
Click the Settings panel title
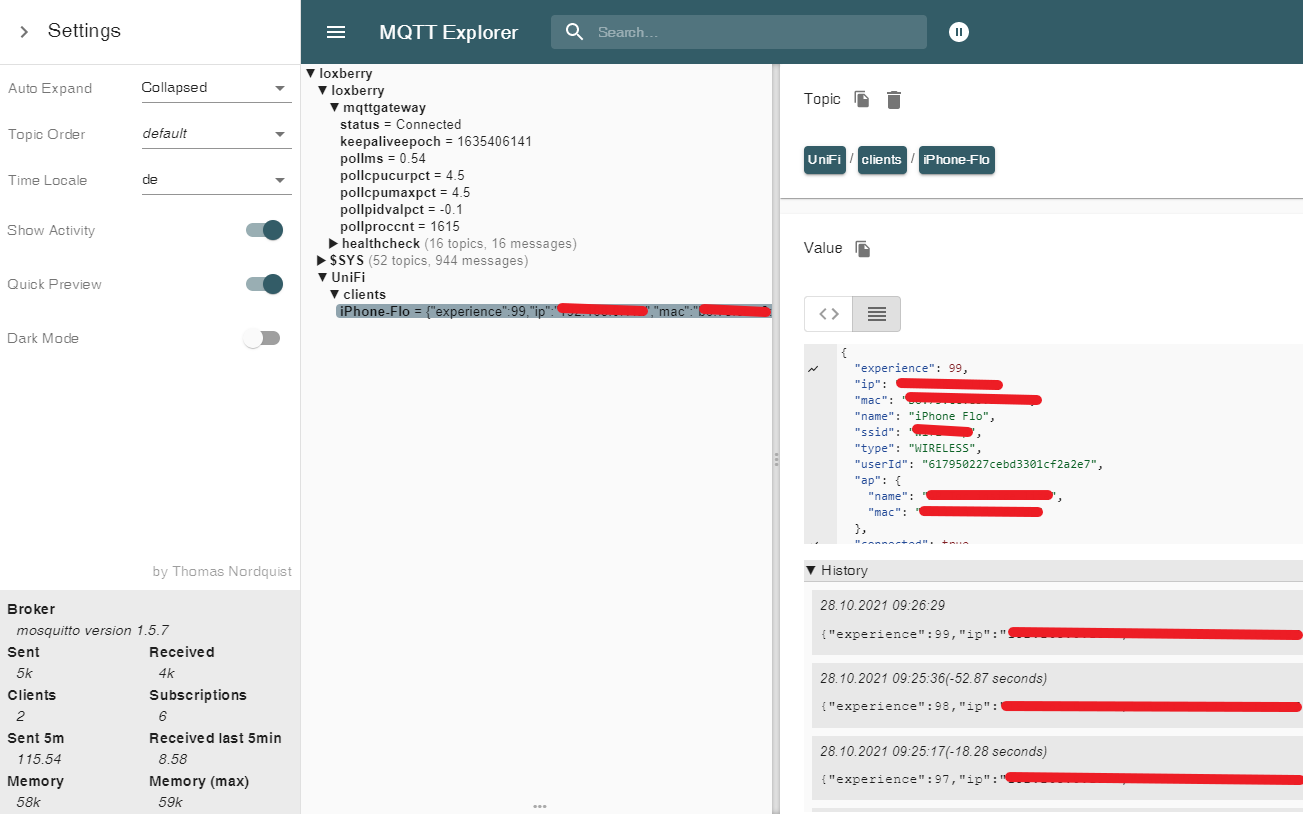84,31
